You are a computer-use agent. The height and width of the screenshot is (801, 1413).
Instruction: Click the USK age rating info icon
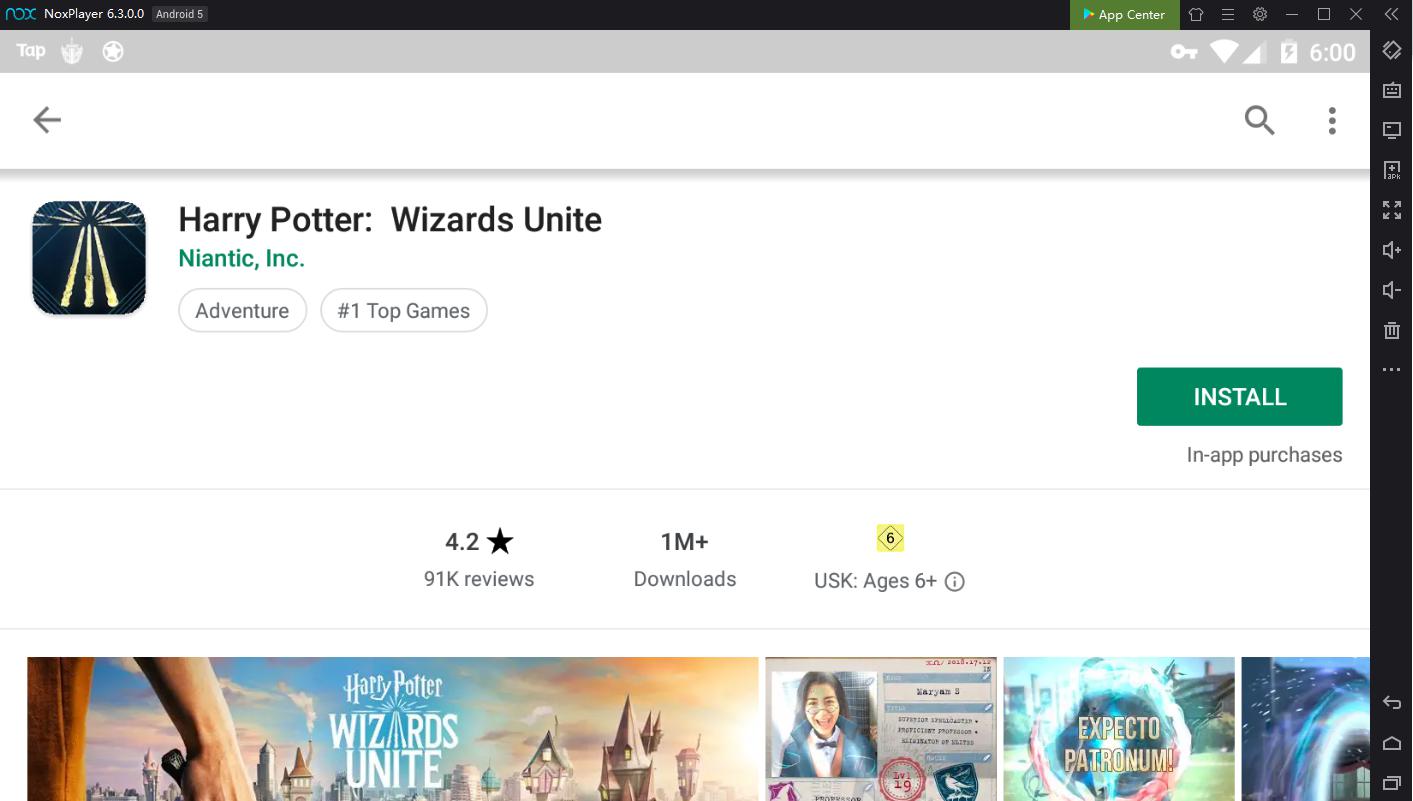coord(955,582)
